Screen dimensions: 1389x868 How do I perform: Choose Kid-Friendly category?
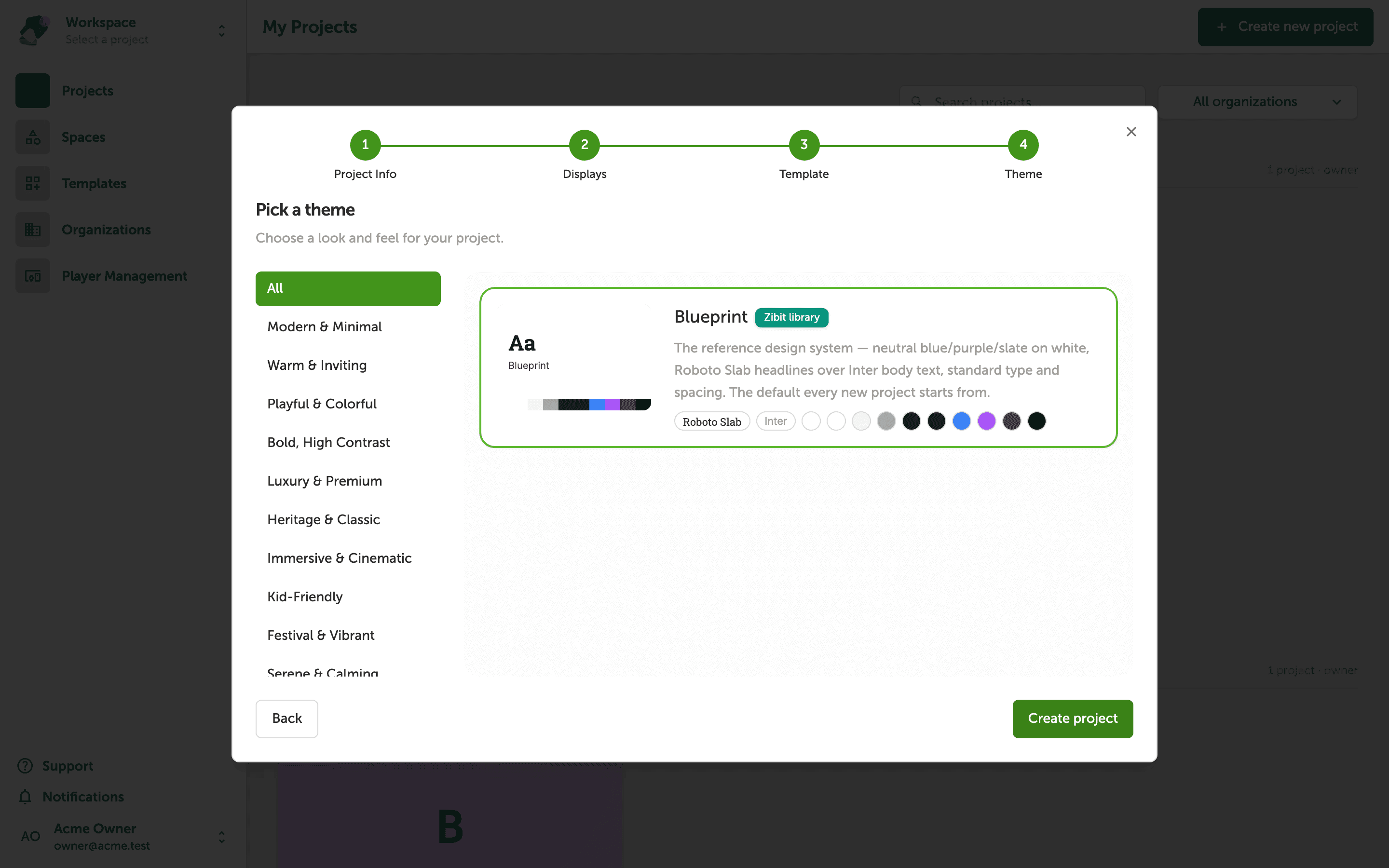click(x=348, y=597)
